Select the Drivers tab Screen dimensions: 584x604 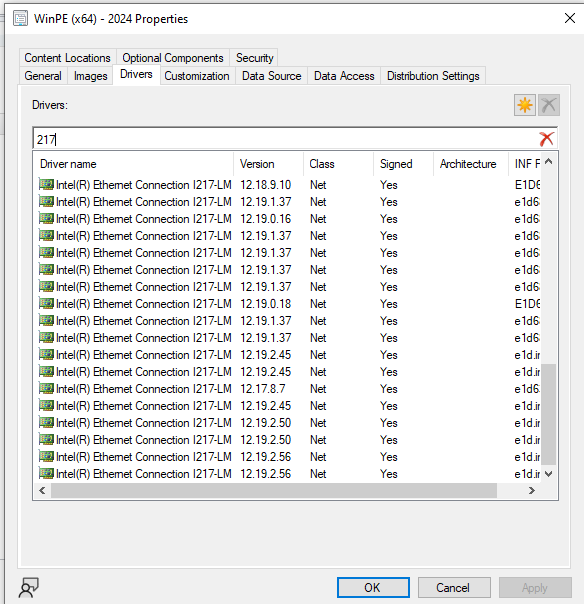(136, 74)
